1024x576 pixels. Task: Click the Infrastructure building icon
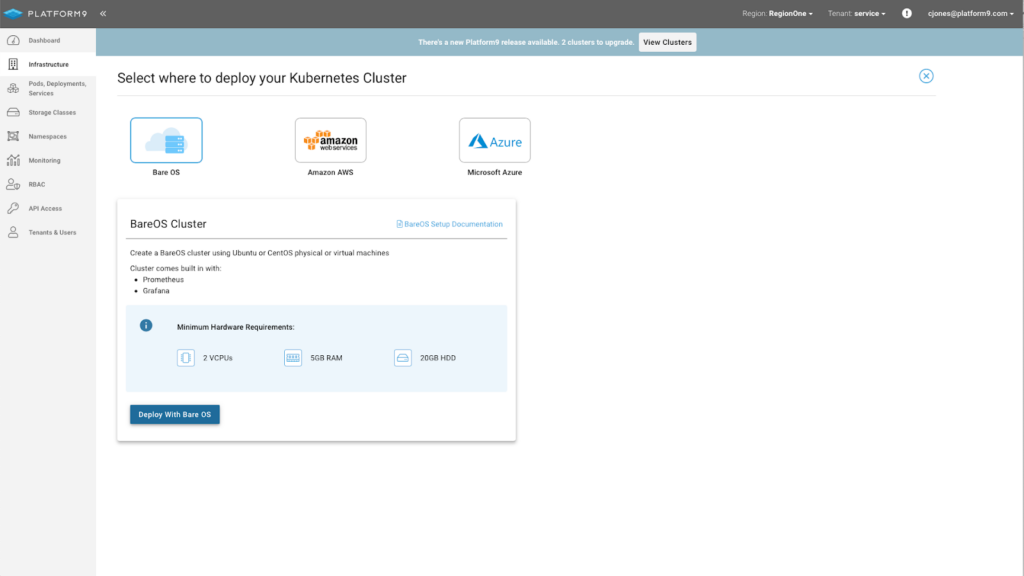pos(13,64)
